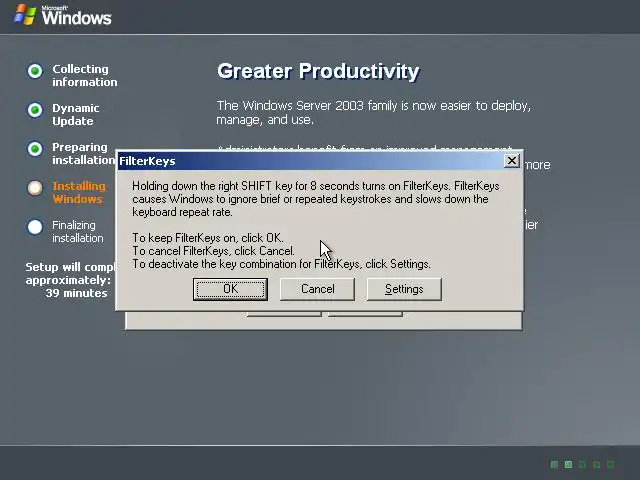Click Cancel in the FilterKeys dialog

pos(317,289)
